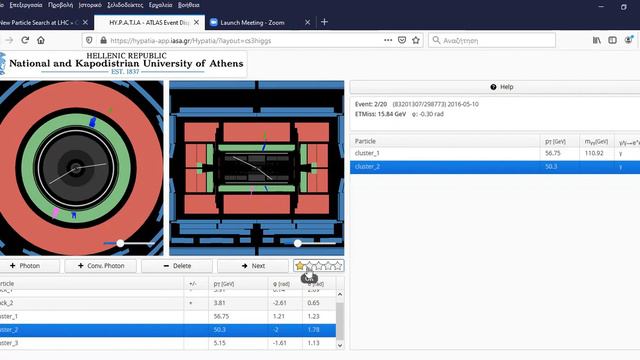
Task: Open the page actions three-dot menu
Action: tap(388, 40)
